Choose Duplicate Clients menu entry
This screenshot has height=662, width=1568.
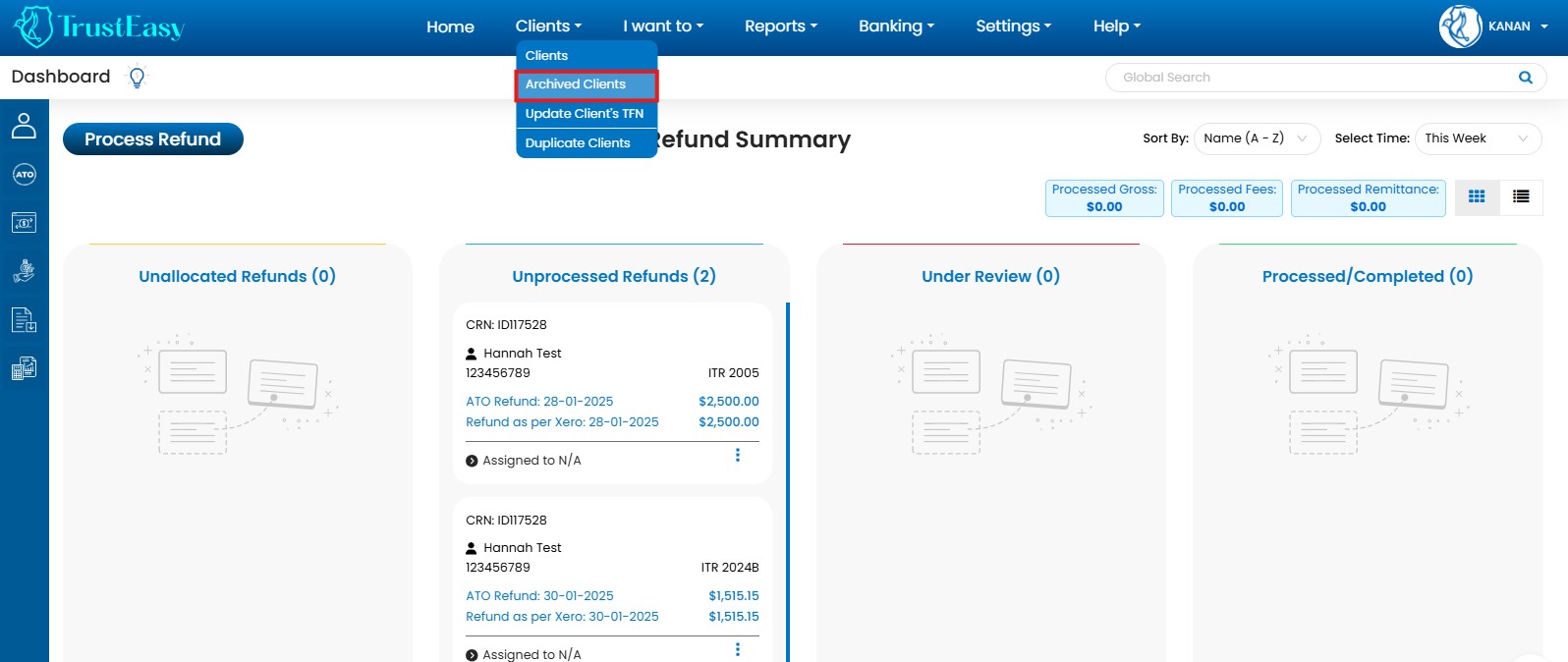(578, 143)
